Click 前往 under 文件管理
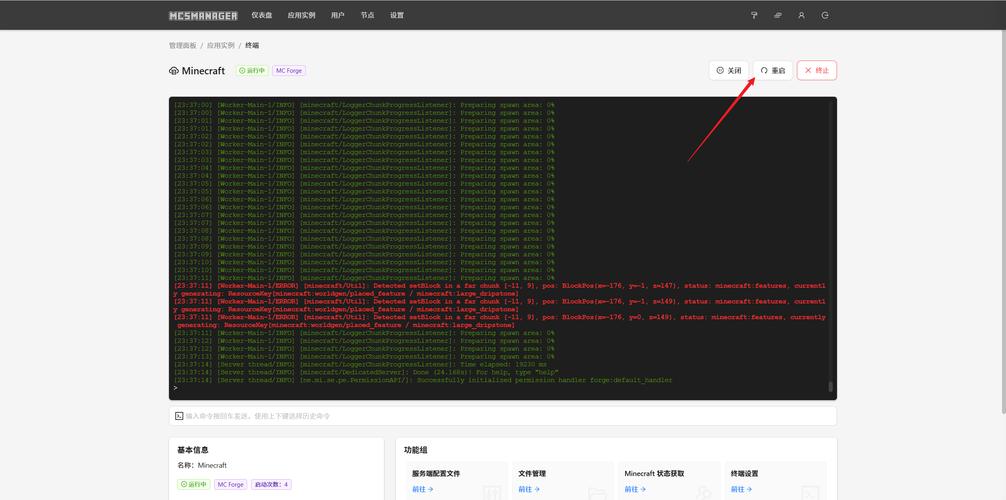 coord(529,490)
